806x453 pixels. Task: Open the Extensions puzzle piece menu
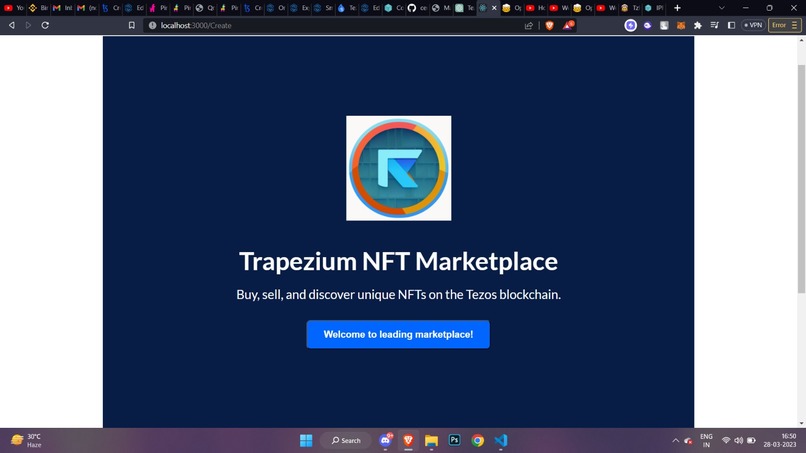698,25
